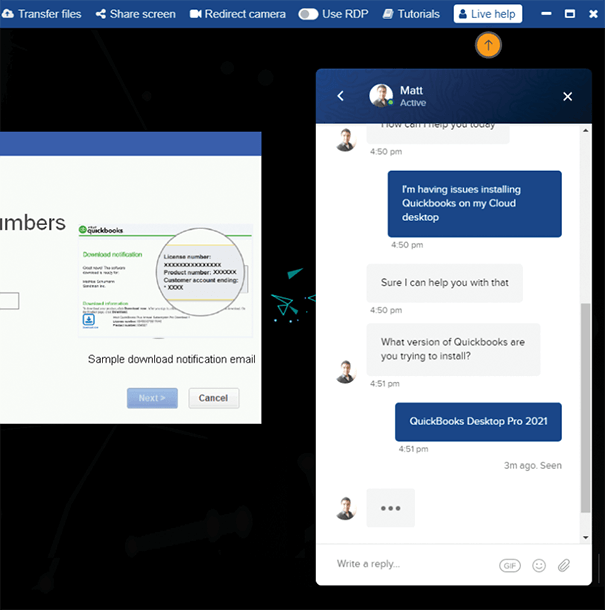Viewport: 605px width, 610px height.
Task: Click the '3m ago. Seen' status text
Action: (533, 466)
